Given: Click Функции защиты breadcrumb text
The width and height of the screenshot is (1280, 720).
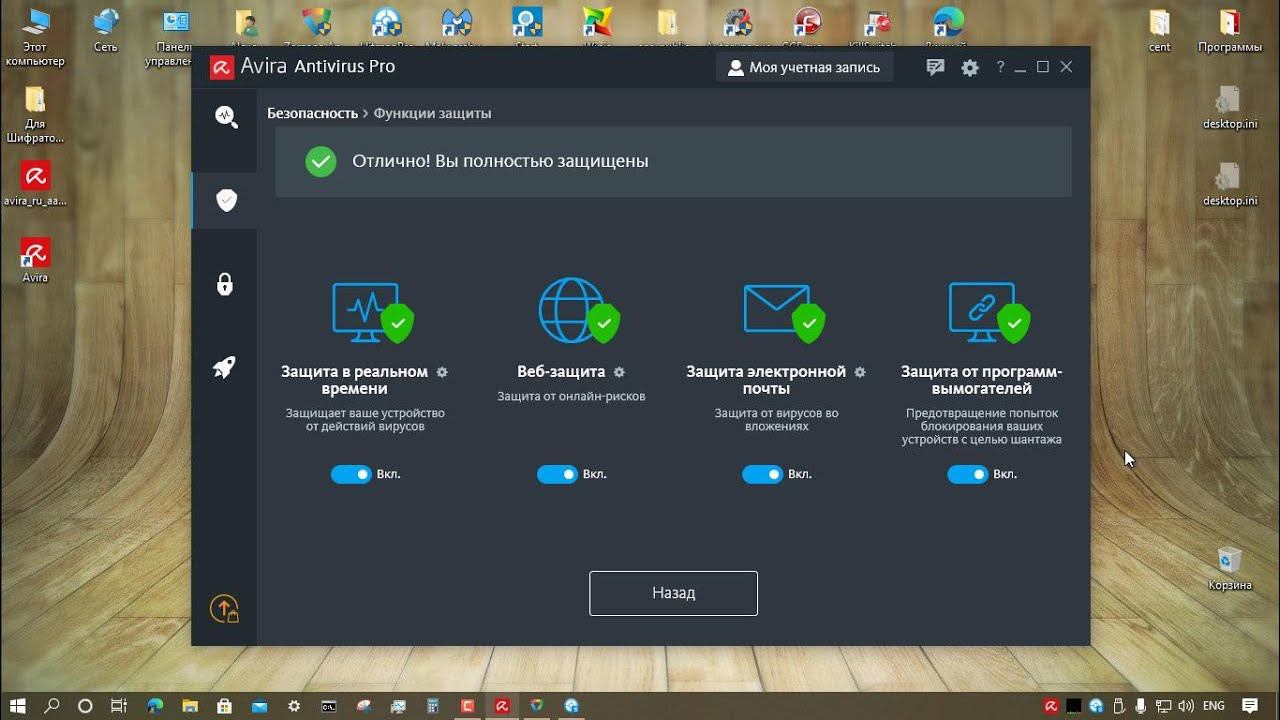Looking at the screenshot, I should click(432, 114).
